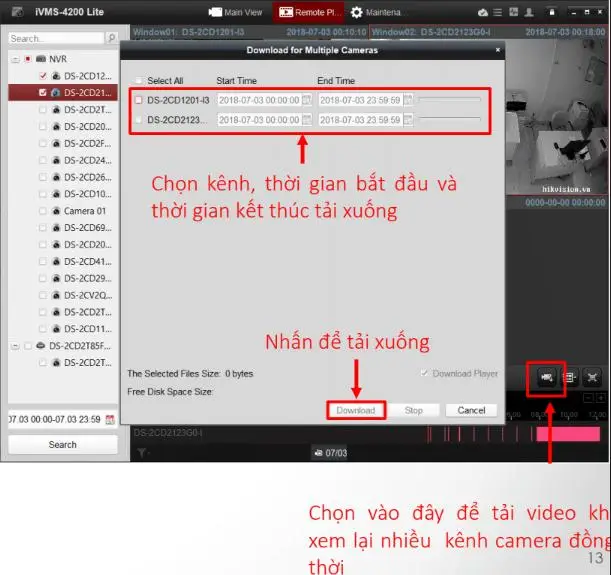Click the camera icon beside DS-2CD41...

[x=56, y=261]
